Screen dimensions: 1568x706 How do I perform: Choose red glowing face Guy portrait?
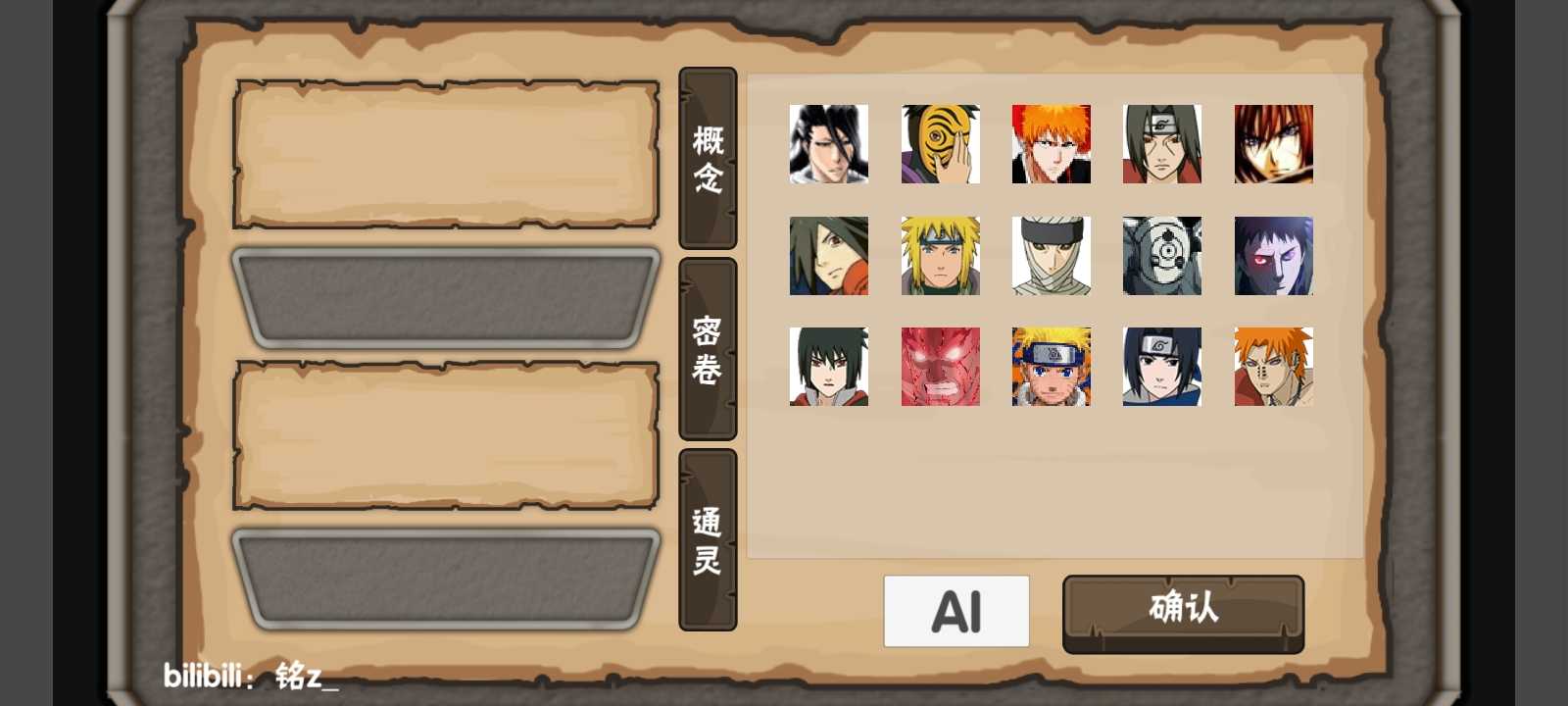(940, 367)
